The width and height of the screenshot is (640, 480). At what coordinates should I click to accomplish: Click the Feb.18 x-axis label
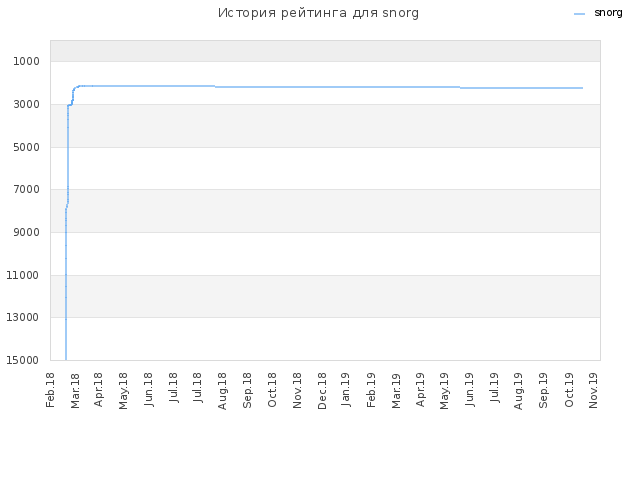pos(50,390)
